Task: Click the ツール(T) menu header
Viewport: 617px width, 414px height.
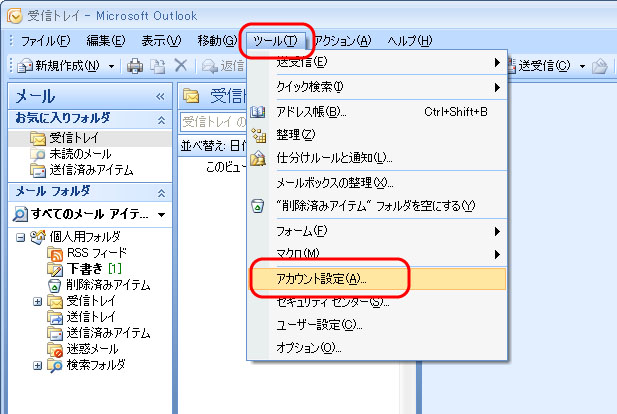Action: pos(275,41)
